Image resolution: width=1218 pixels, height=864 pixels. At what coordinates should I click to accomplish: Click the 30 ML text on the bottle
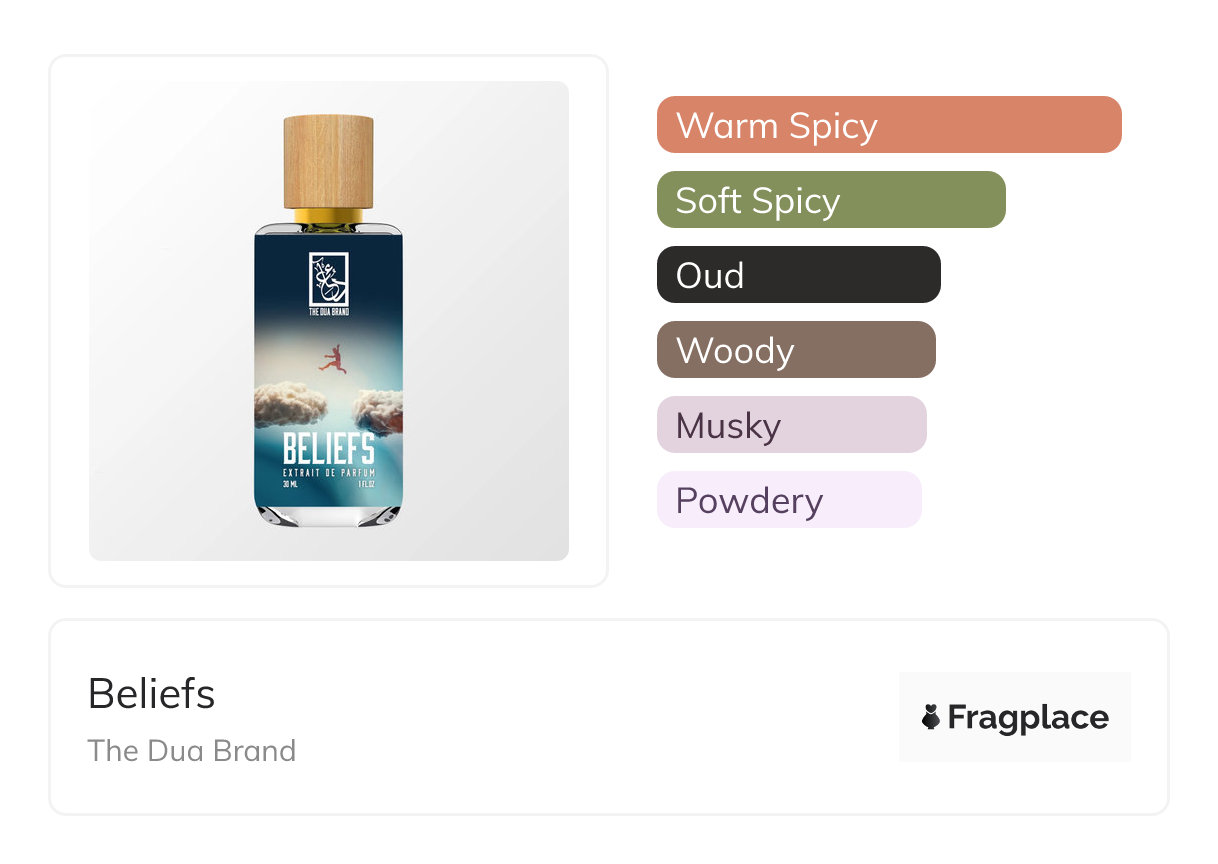click(x=291, y=485)
